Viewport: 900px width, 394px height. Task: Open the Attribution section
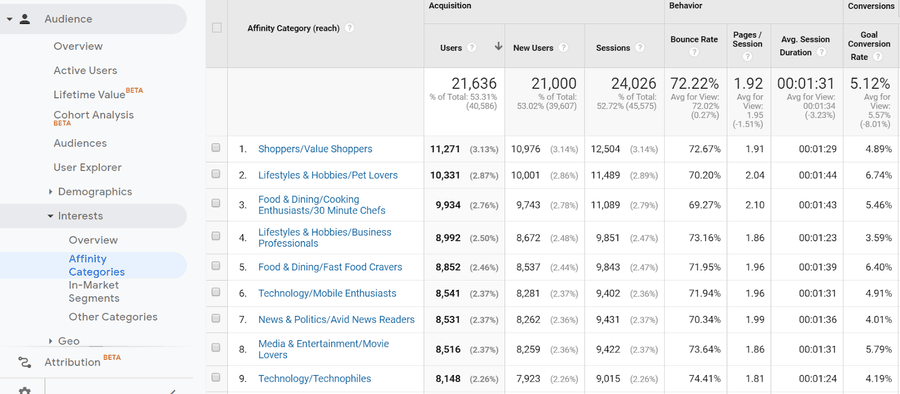pos(72,362)
